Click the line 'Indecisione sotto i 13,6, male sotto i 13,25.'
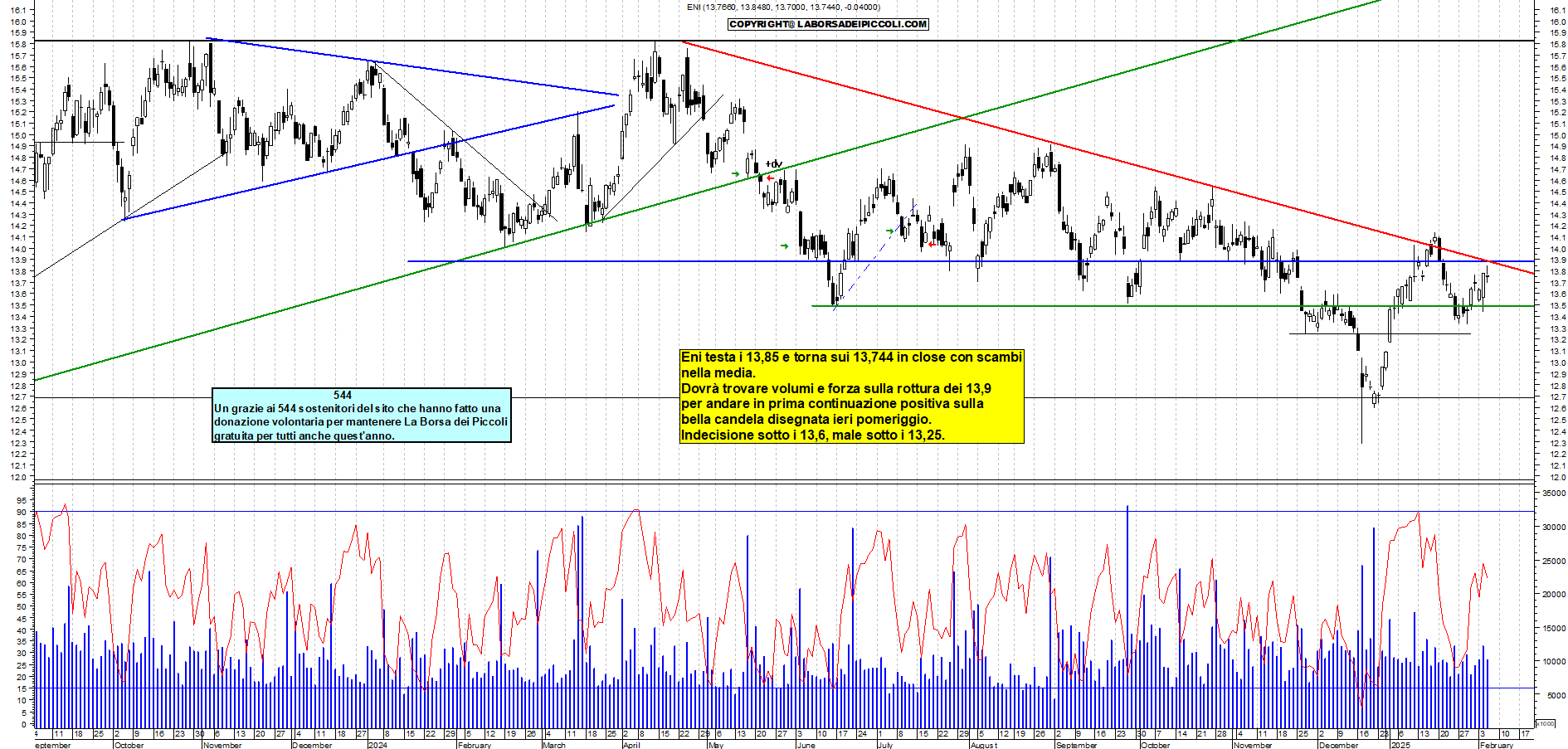 click(x=813, y=435)
